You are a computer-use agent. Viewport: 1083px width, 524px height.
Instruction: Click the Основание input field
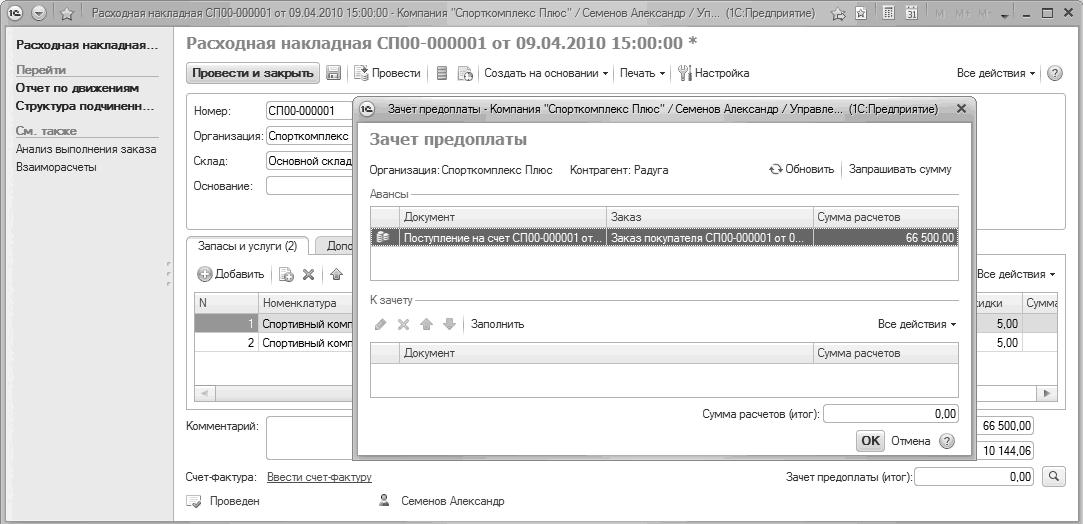pyautogui.click(x=309, y=186)
